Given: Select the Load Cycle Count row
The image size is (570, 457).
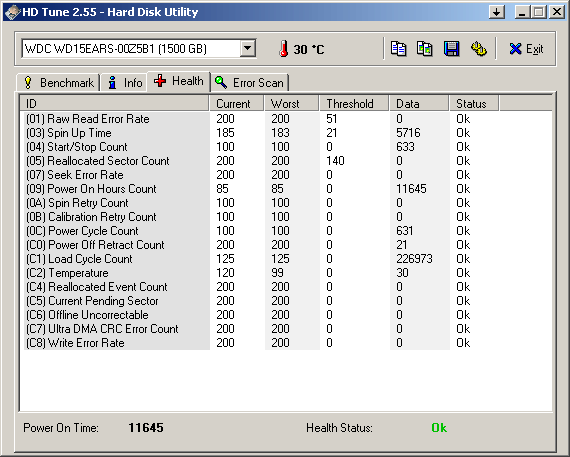Looking at the screenshot, I should tap(286, 259).
